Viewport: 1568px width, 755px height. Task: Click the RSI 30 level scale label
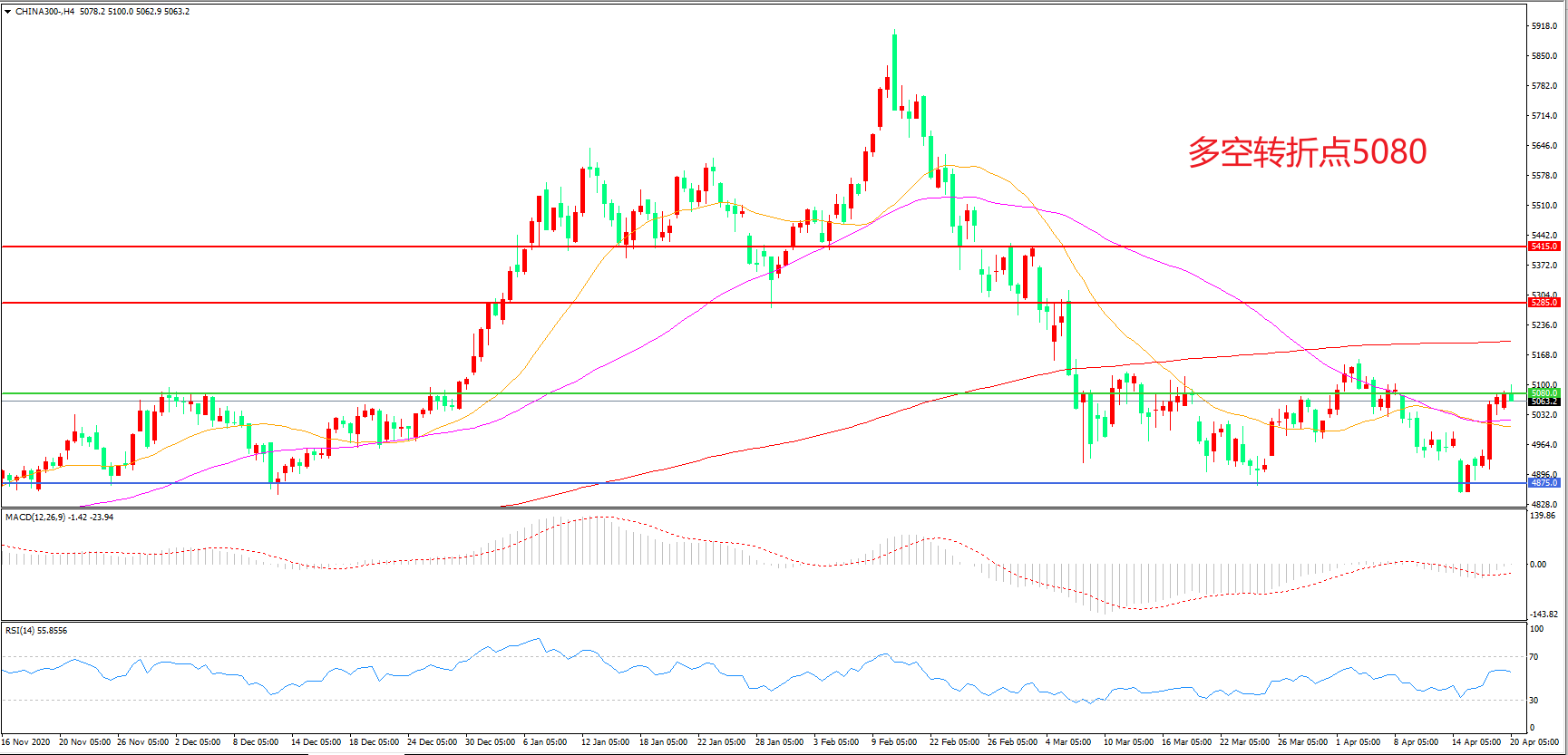(1534, 701)
